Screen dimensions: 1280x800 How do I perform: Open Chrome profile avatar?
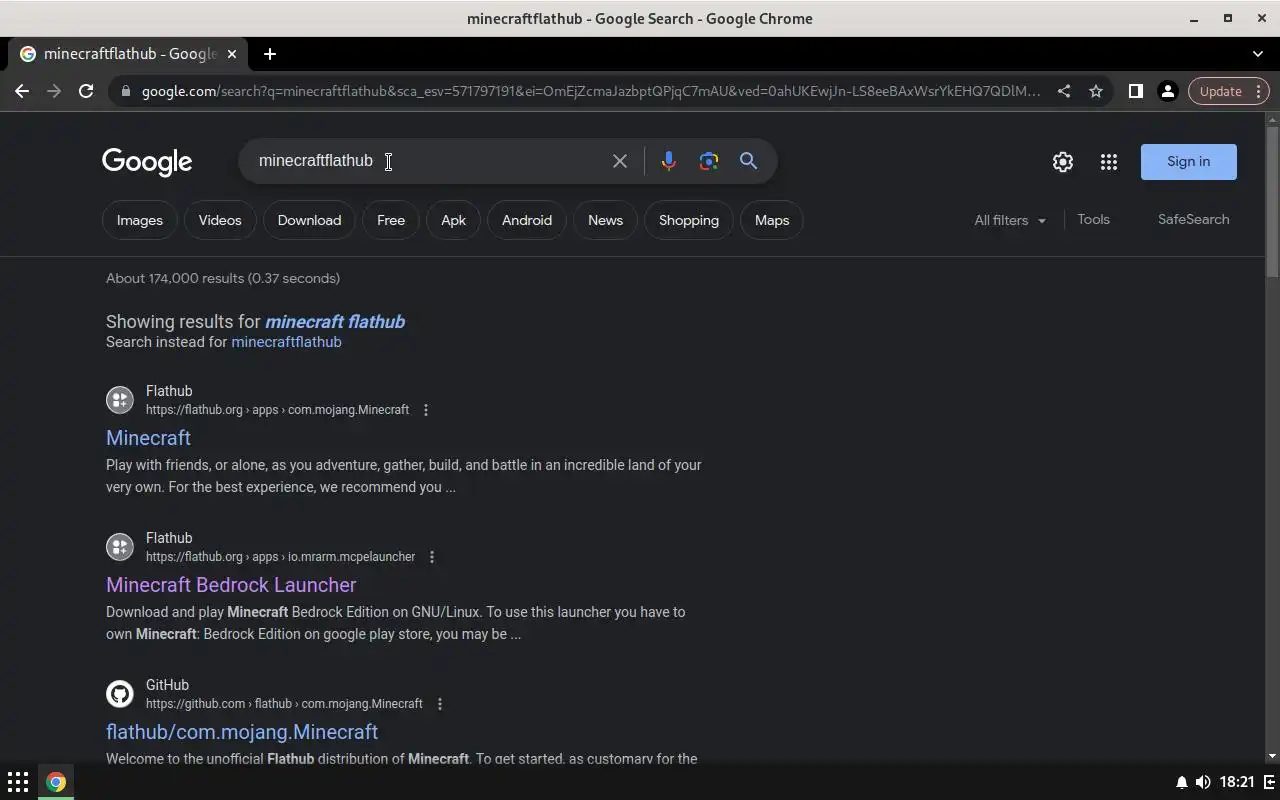coord(1167,91)
